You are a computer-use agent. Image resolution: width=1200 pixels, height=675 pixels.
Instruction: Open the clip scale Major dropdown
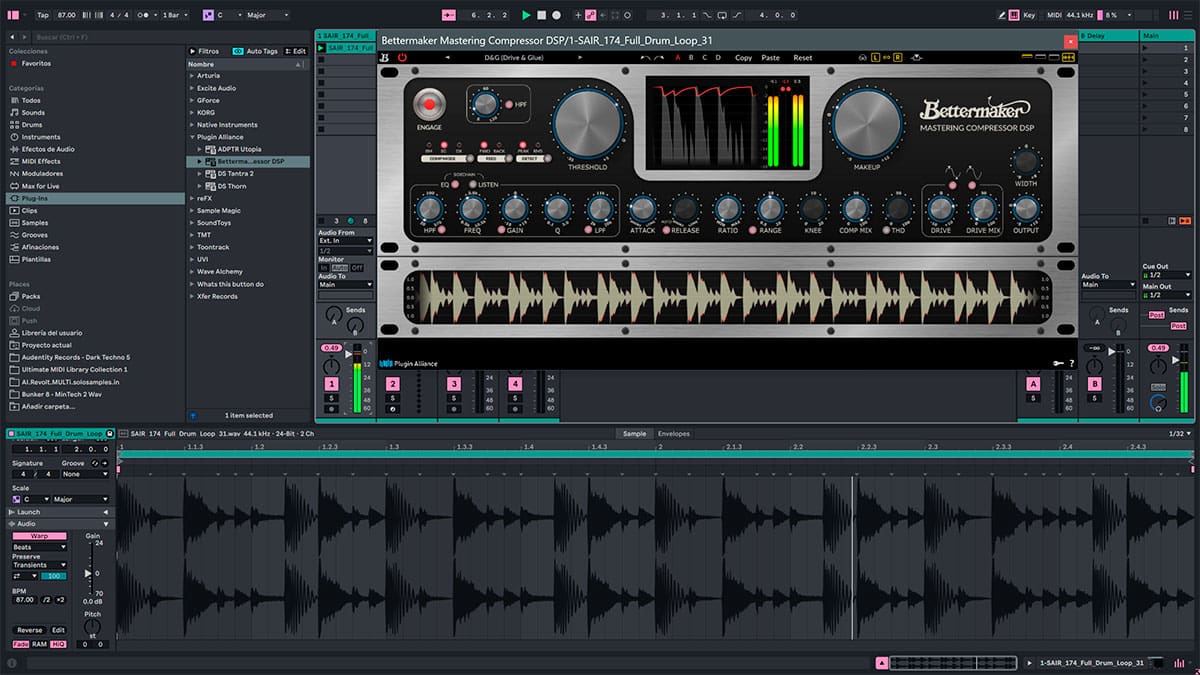click(x=80, y=499)
